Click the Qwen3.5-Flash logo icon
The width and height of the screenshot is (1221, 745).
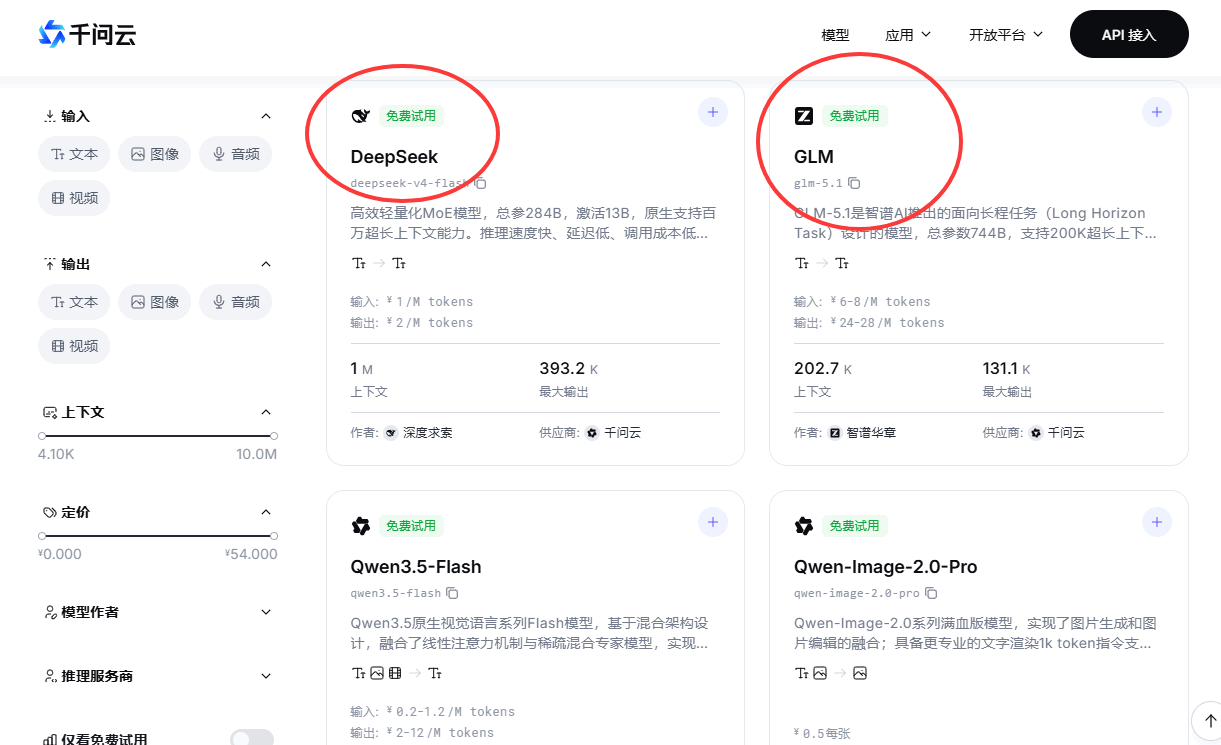(361, 526)
